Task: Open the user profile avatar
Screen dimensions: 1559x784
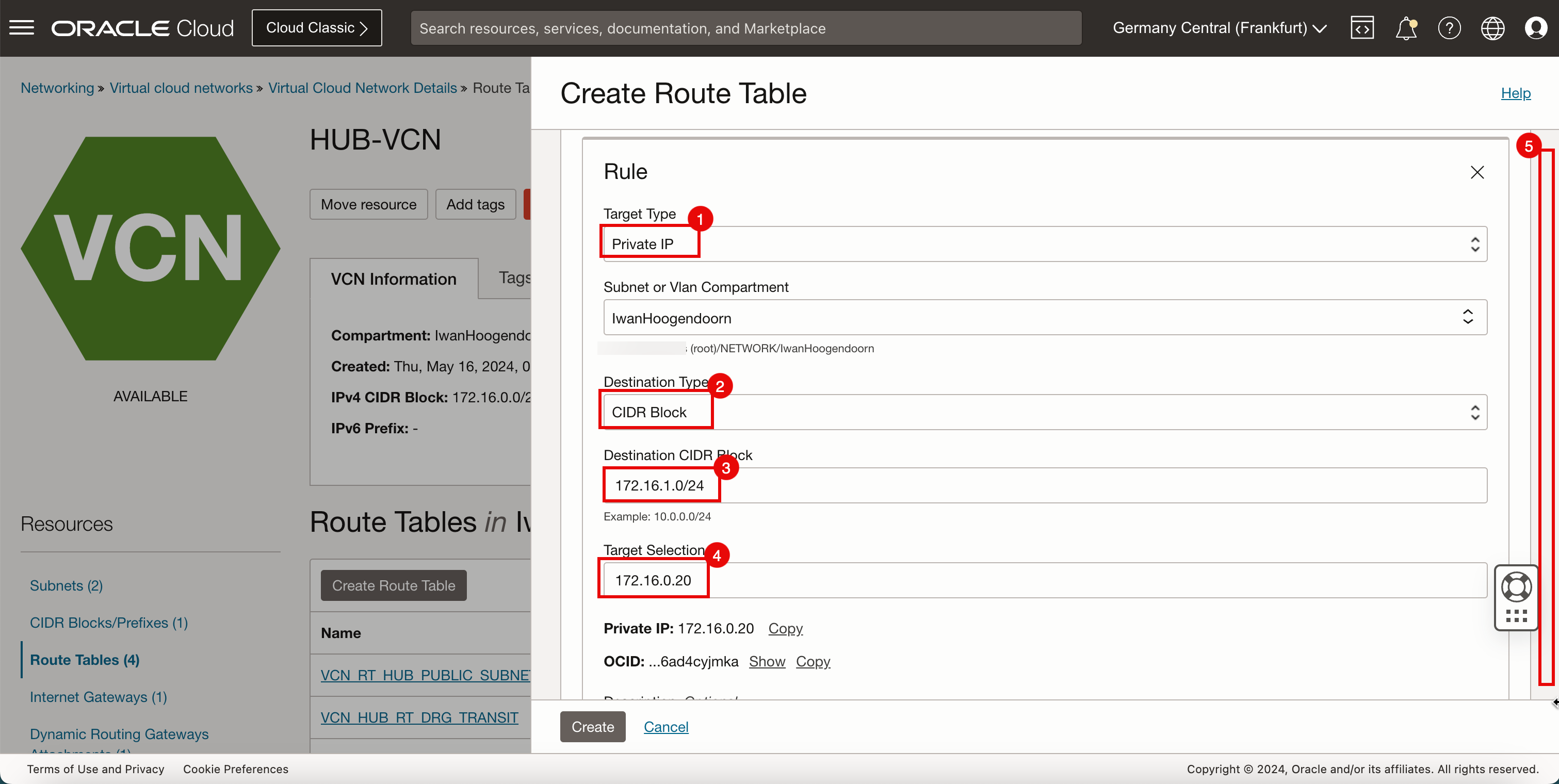Action: click(x=1536, y=28)
